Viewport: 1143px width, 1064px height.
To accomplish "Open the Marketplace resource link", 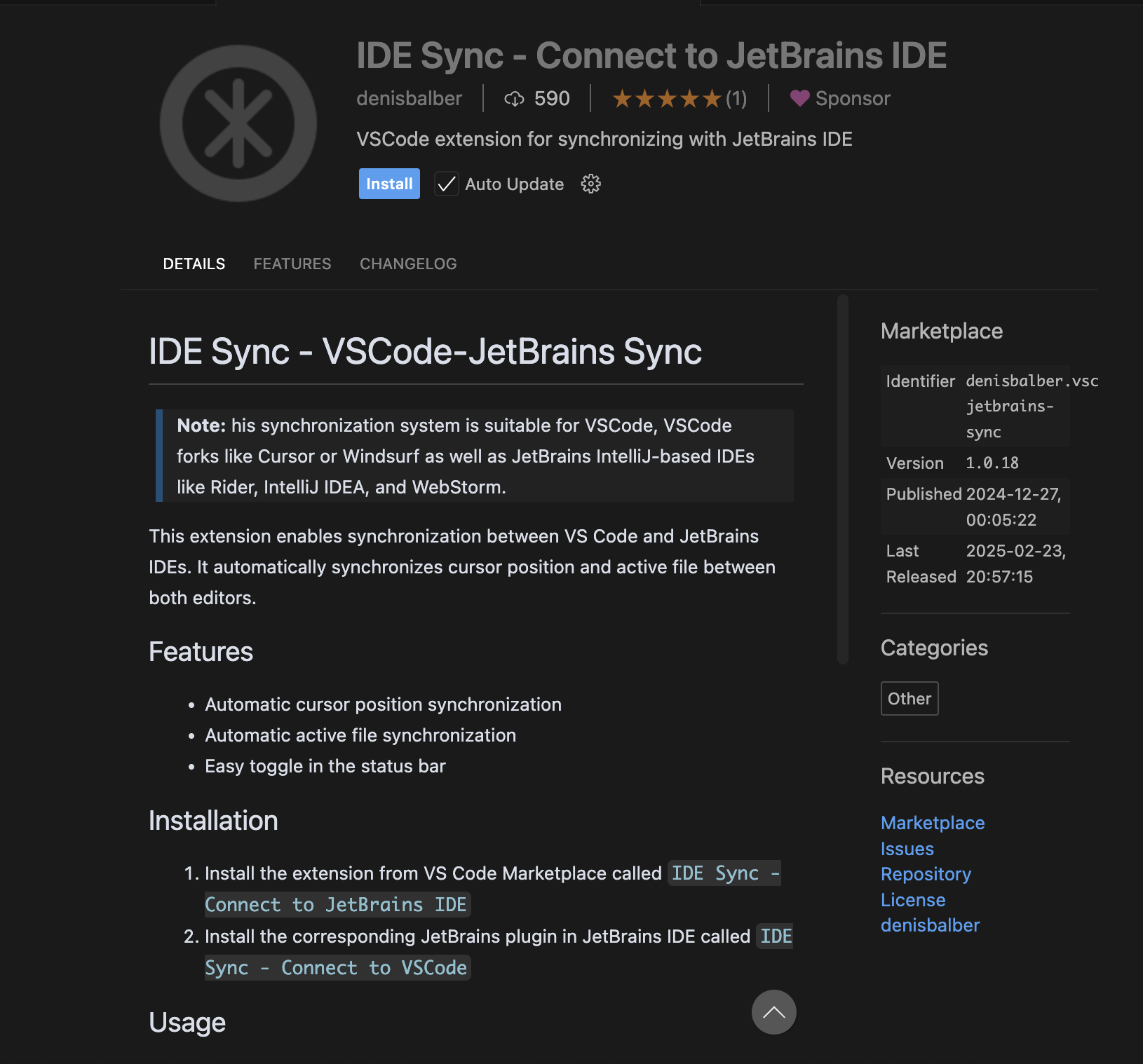I will click(933, 823).
